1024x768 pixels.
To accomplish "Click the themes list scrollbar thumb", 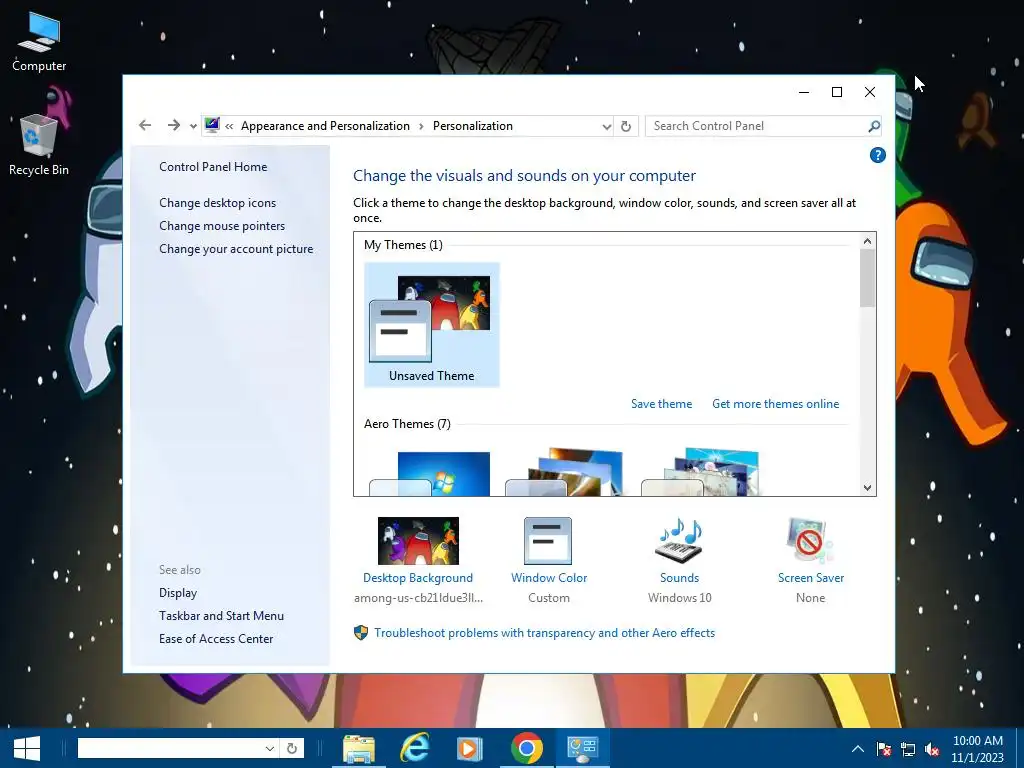I will pyautogui.click(x=867, y=278).
